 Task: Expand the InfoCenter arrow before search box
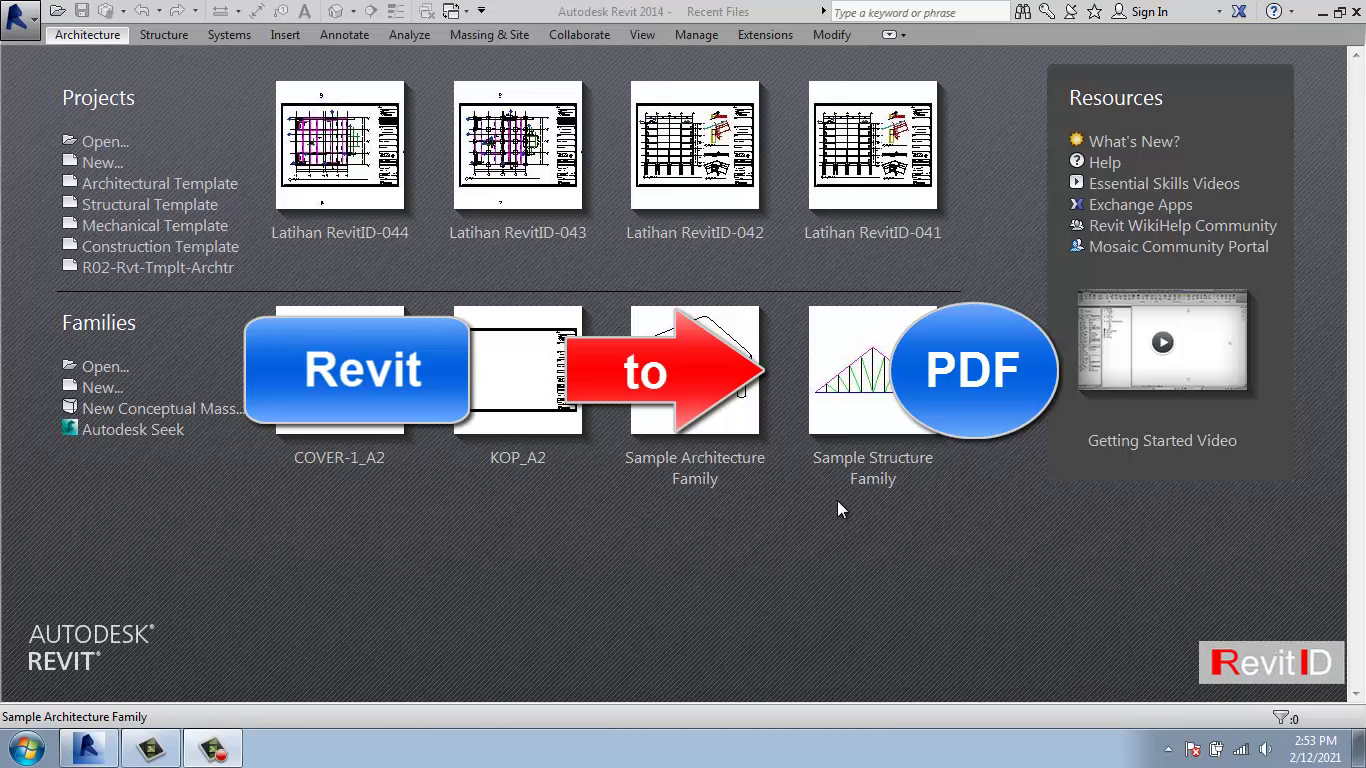[x=824, y=11]
